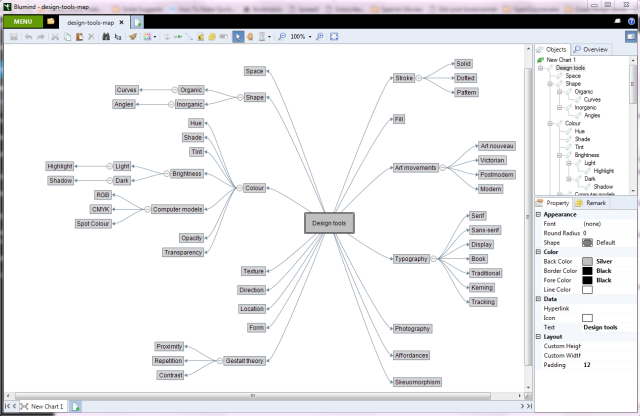
Task: Collapse the Color property section
Action: [538, 252]
